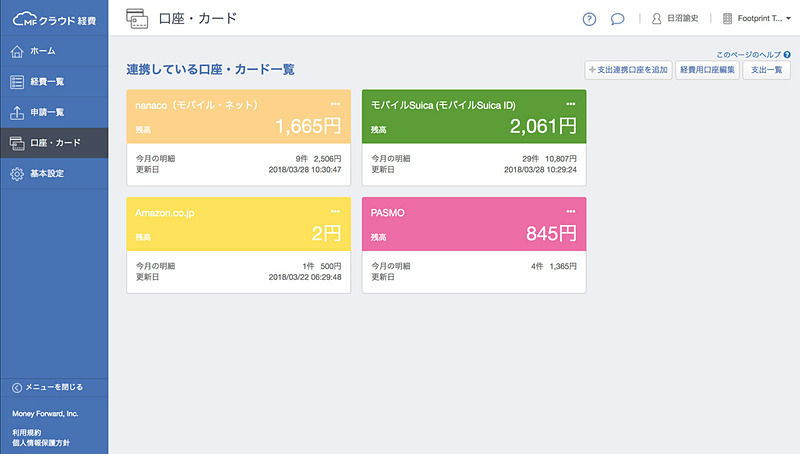The image size is (800, 454).
Task: Click the office building icon in header
Action: tap(727, 19)
